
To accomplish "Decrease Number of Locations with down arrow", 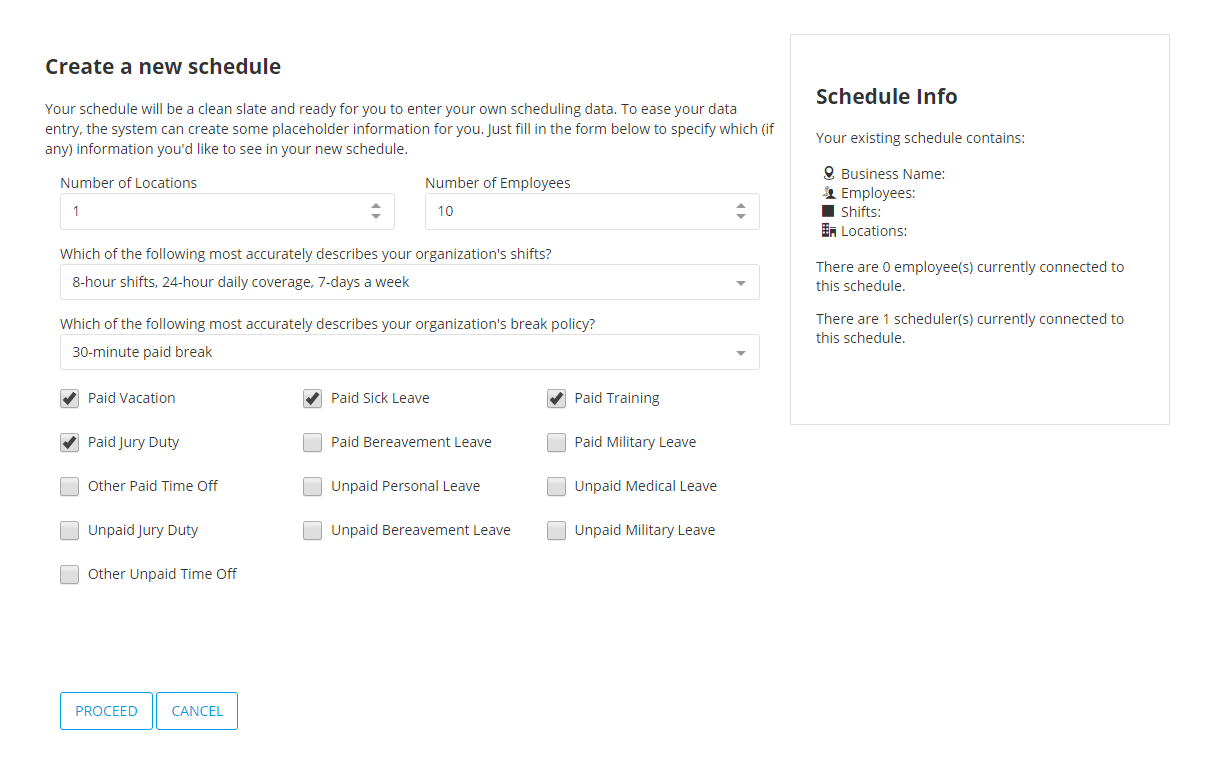I will click(x=376, y=217).
